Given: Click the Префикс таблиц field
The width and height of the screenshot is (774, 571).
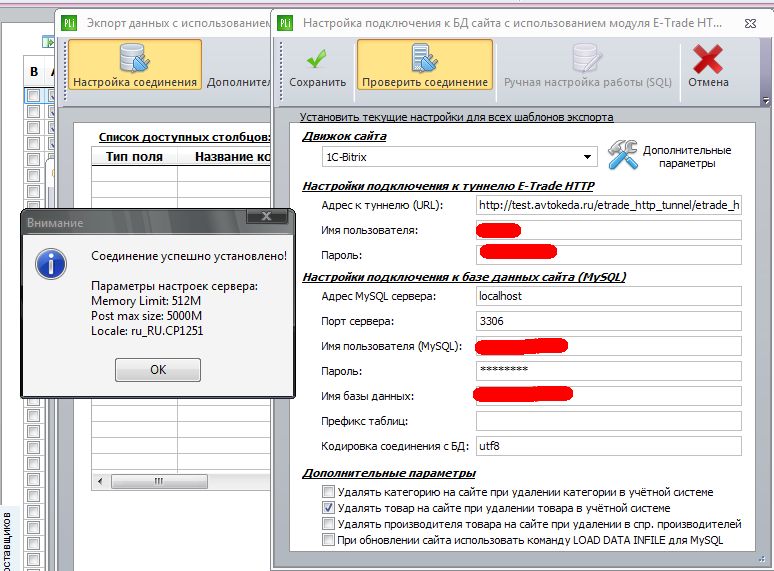Looking at the screenshot, I should pos(609,421).
